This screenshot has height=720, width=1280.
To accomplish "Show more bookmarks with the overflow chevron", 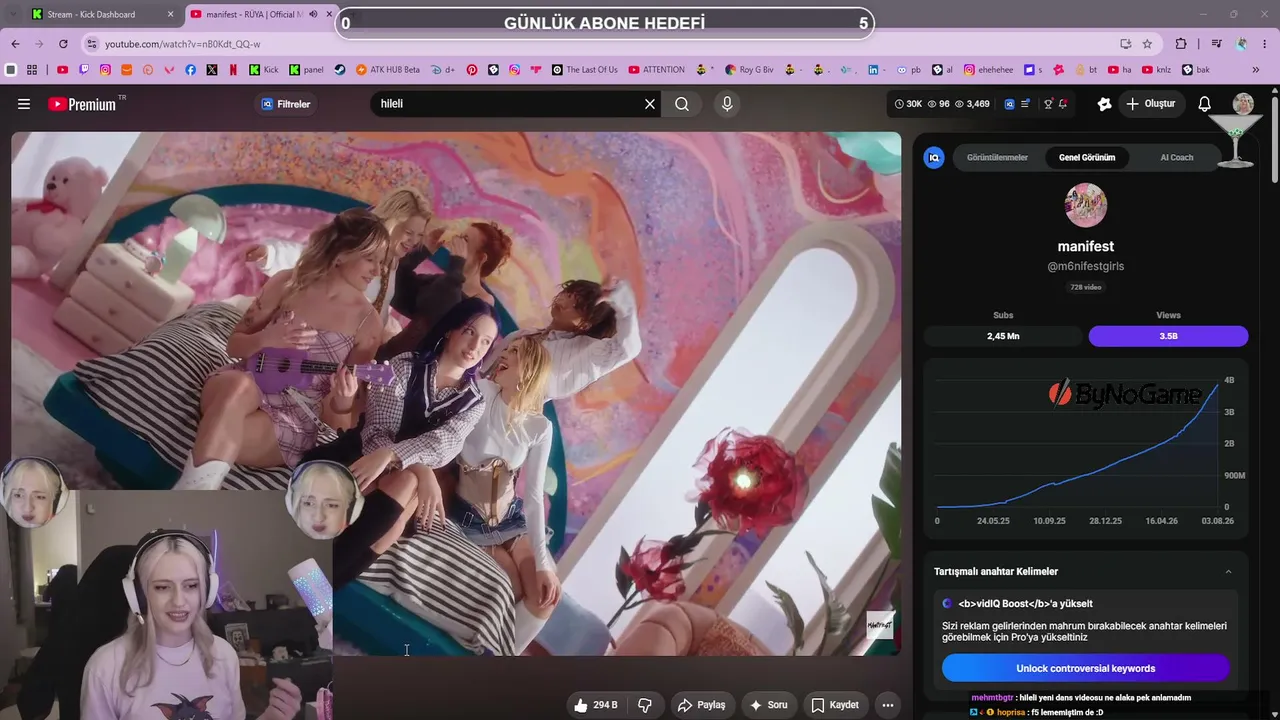I will [1256, 70].
